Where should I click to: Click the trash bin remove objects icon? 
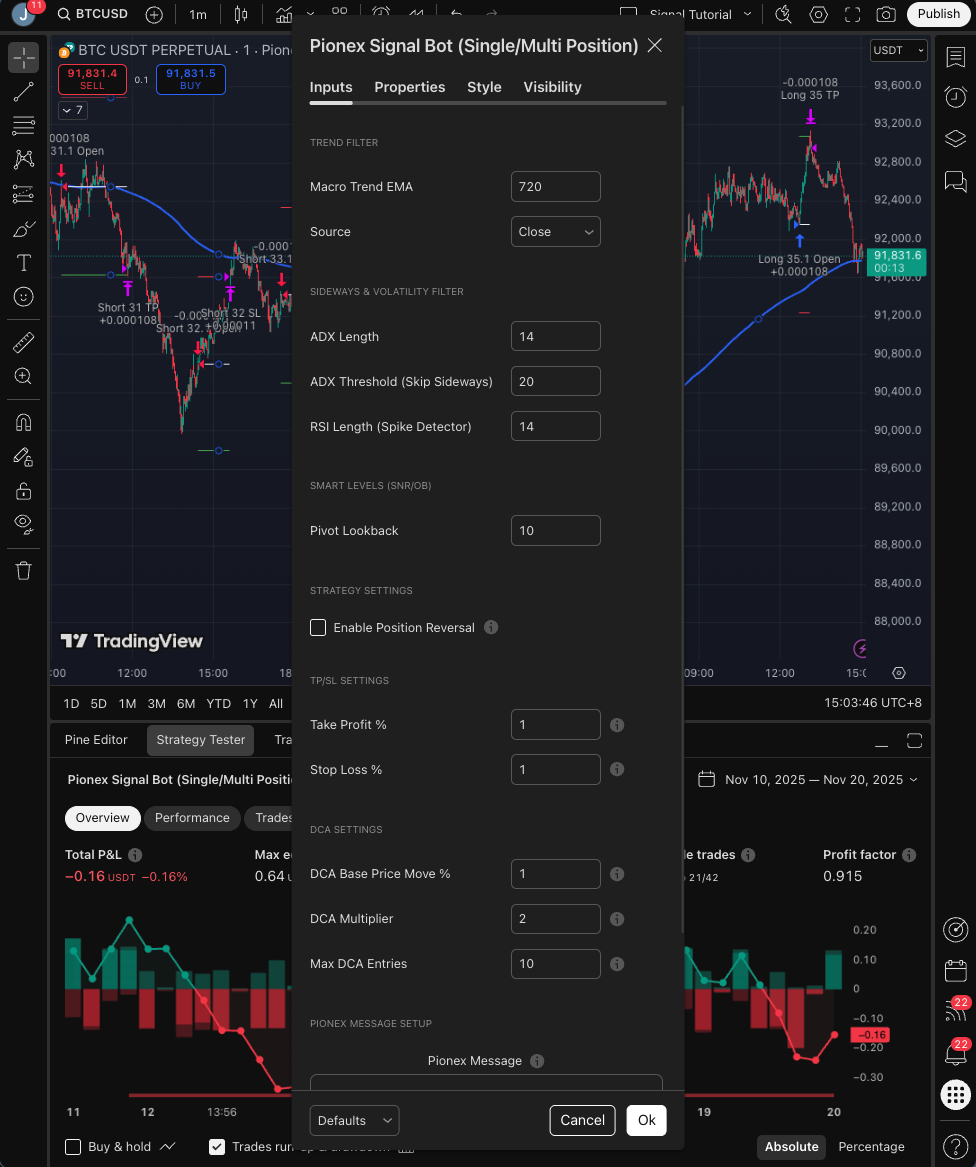[24, 570]
